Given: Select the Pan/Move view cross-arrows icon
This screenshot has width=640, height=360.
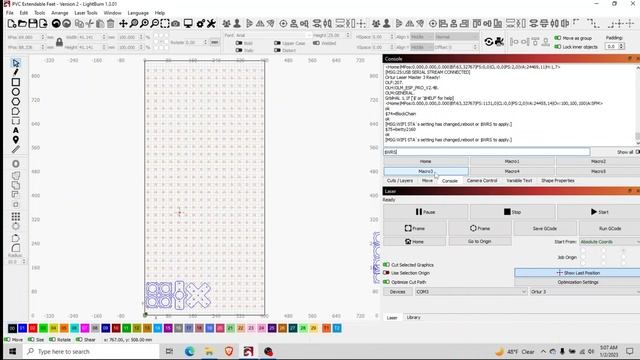Looking at the screenshot, I should tap(123, 24).
